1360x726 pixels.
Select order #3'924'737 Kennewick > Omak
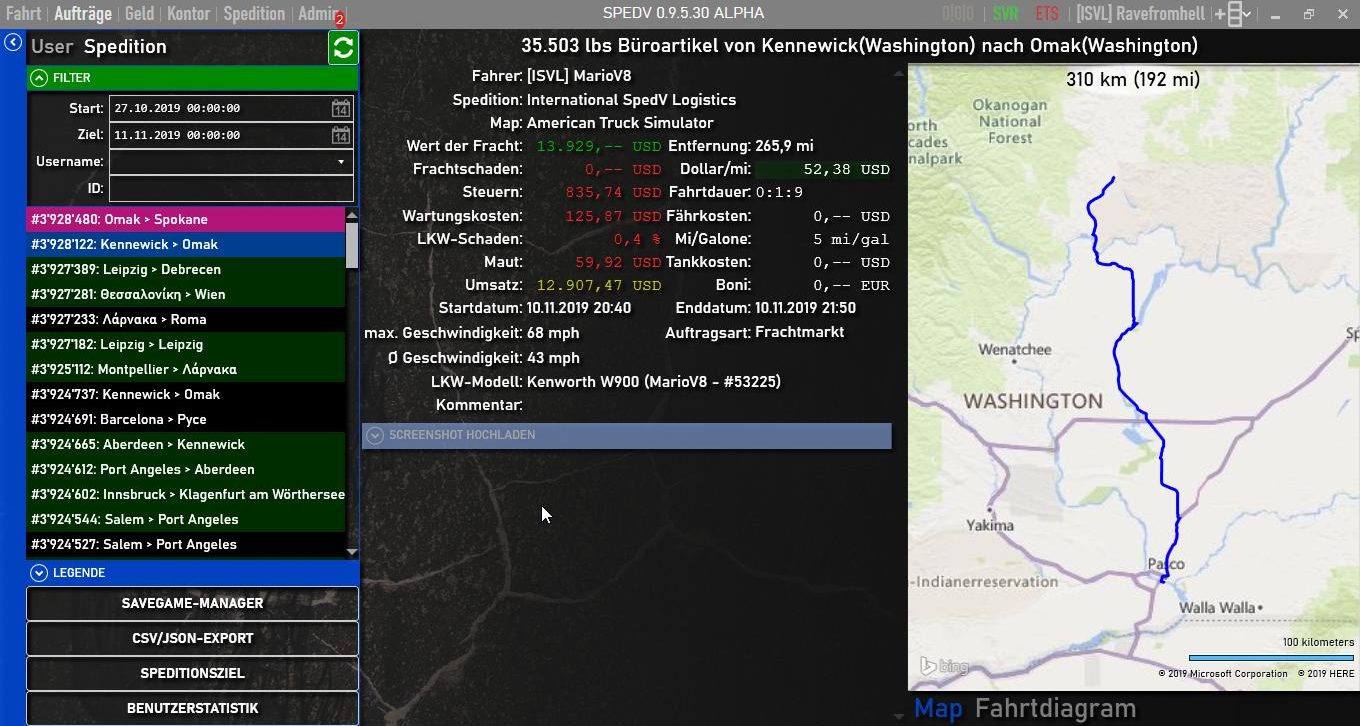coord(186,394)
